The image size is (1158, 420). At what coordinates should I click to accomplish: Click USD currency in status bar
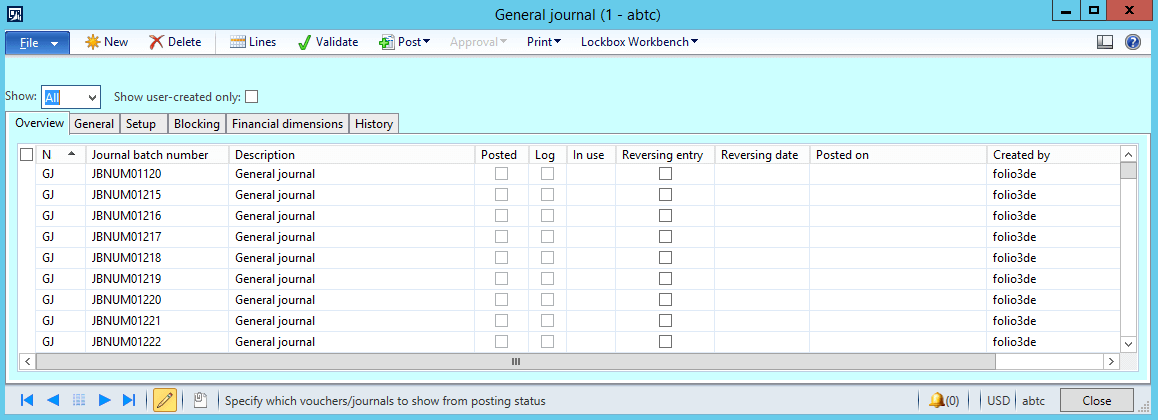point(998,401)
